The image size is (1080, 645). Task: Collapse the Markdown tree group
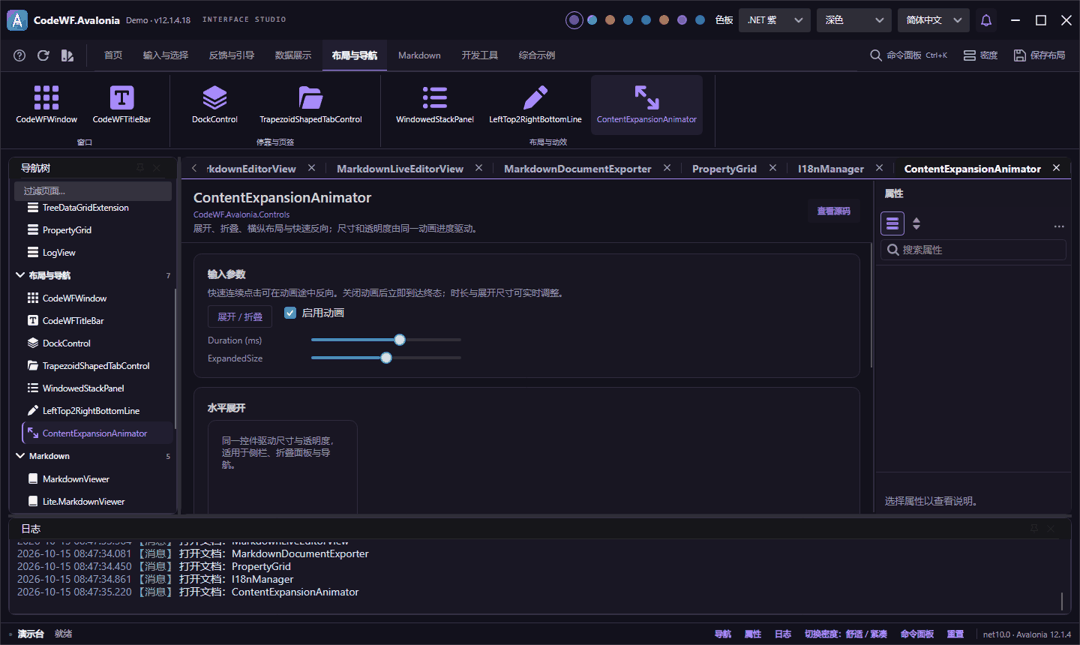pos(21,455)
